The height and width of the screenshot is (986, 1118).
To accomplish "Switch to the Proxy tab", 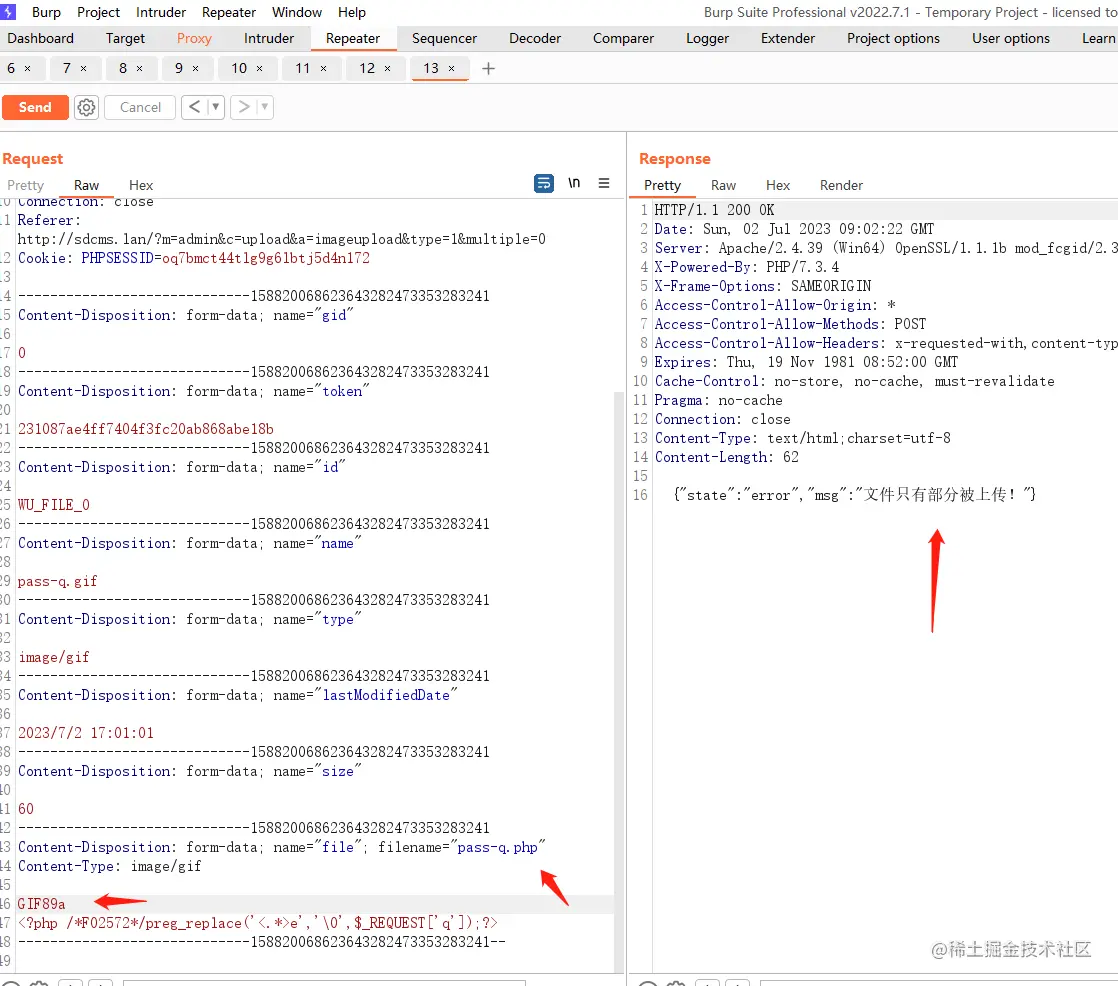I will [194, 38].
